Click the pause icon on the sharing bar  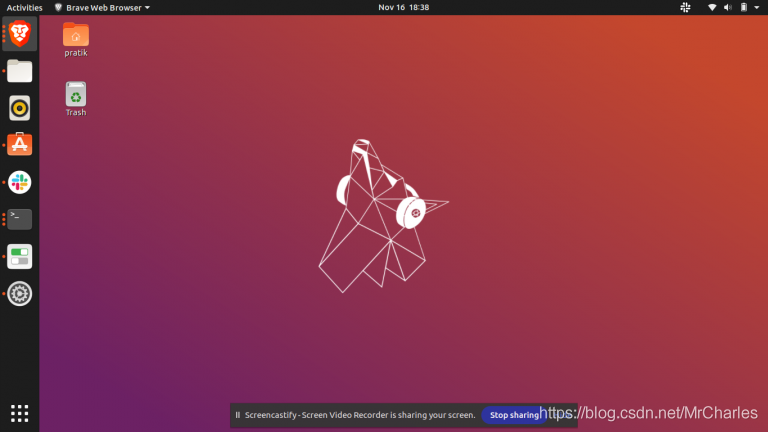click(x=238, y=415)
